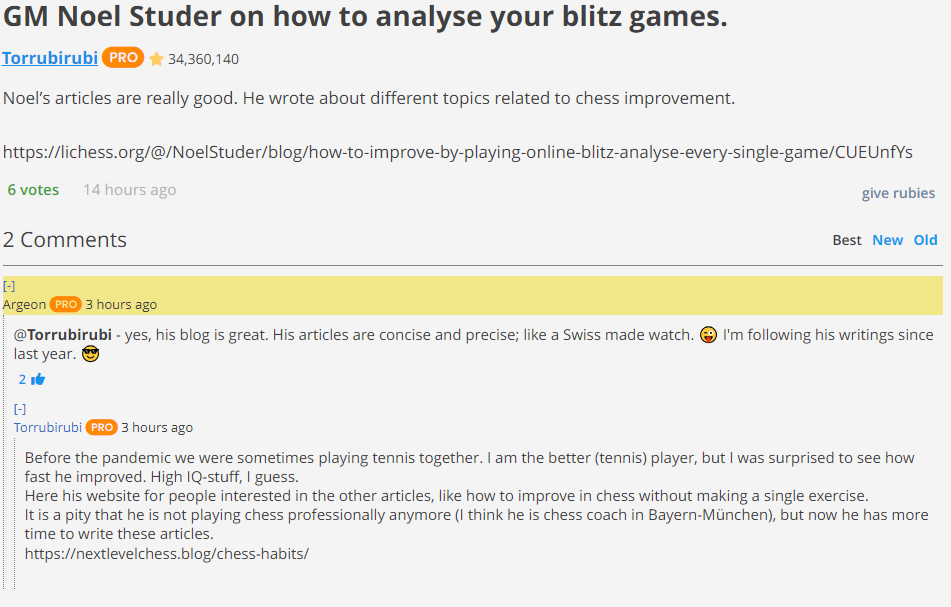Sort comments by New
Image resolution: width=951 pixels, height=607 pixels.
coord(887,240)
